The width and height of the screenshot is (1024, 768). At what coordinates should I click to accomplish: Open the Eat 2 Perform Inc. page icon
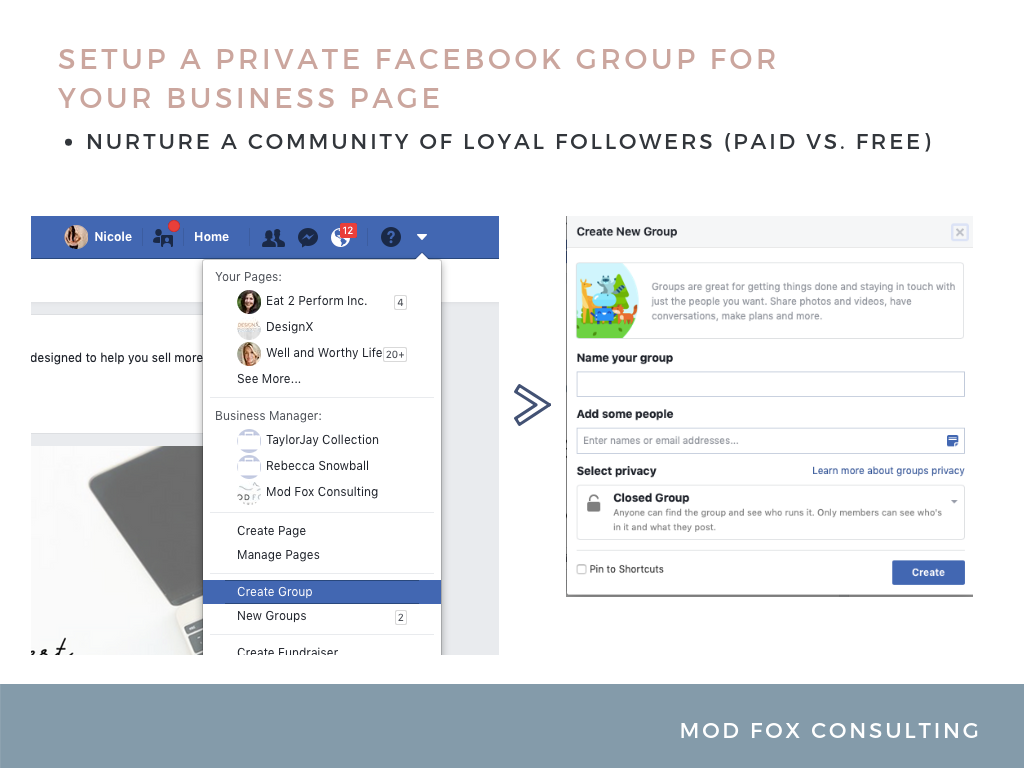(x=248, y=301)
